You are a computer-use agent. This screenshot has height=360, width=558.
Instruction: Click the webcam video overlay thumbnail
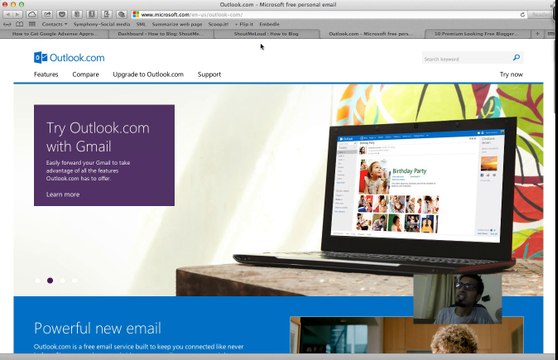(x=458, y=298)
